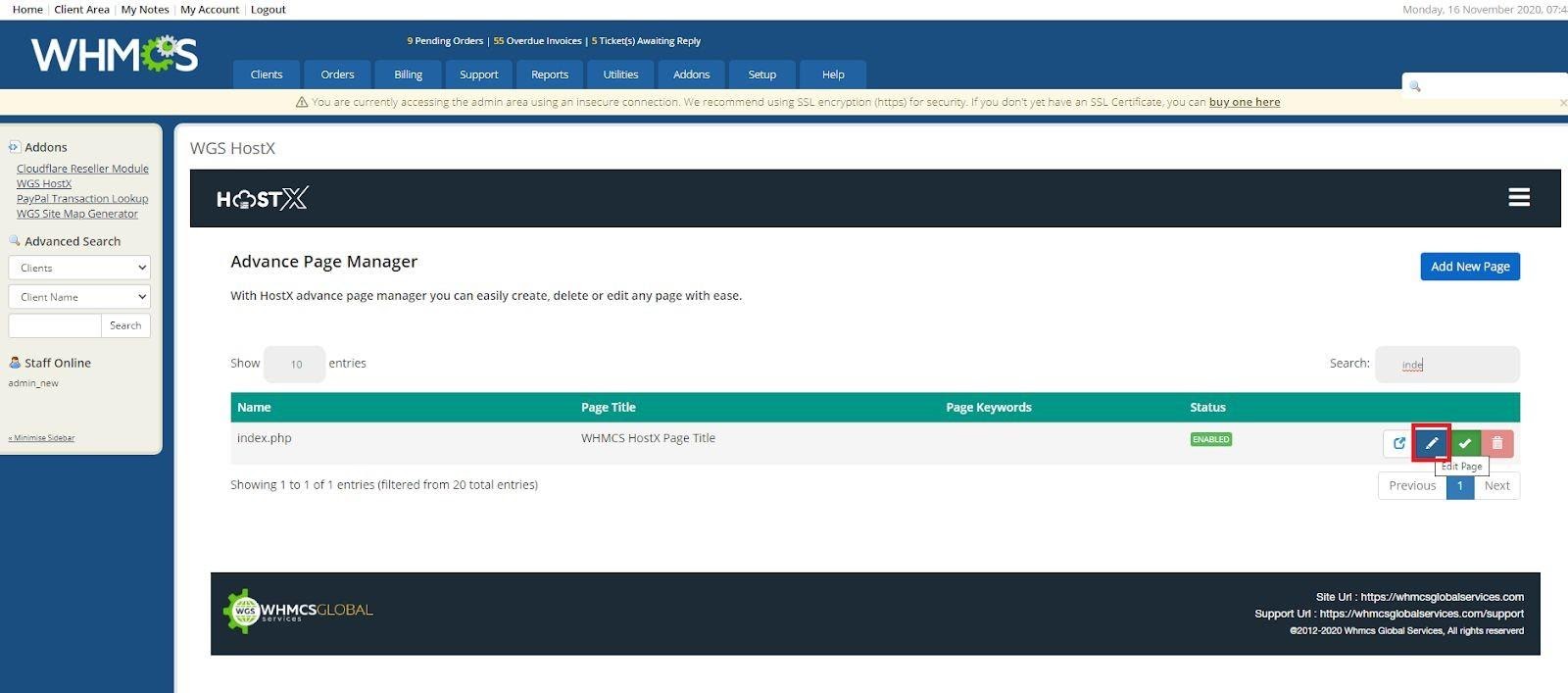Change the show entries count selector
1568x693 pixels.
[294, 364]
